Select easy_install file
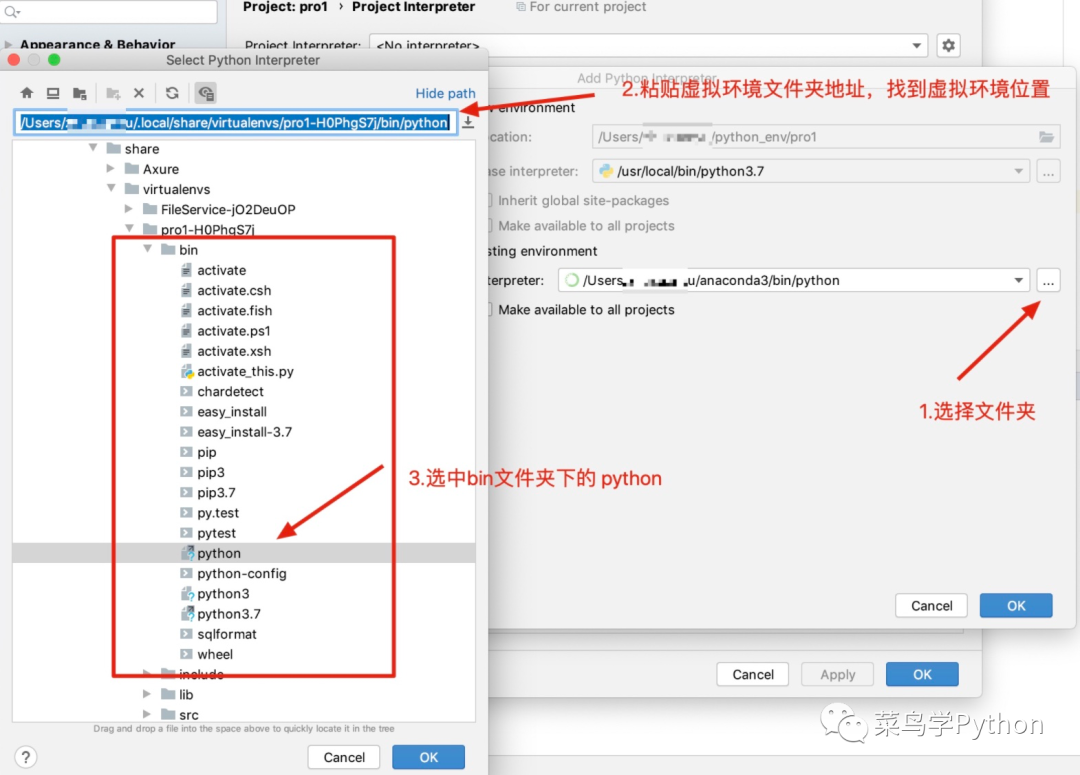This screenshot has width=1080, height=775. coord(224,412)
